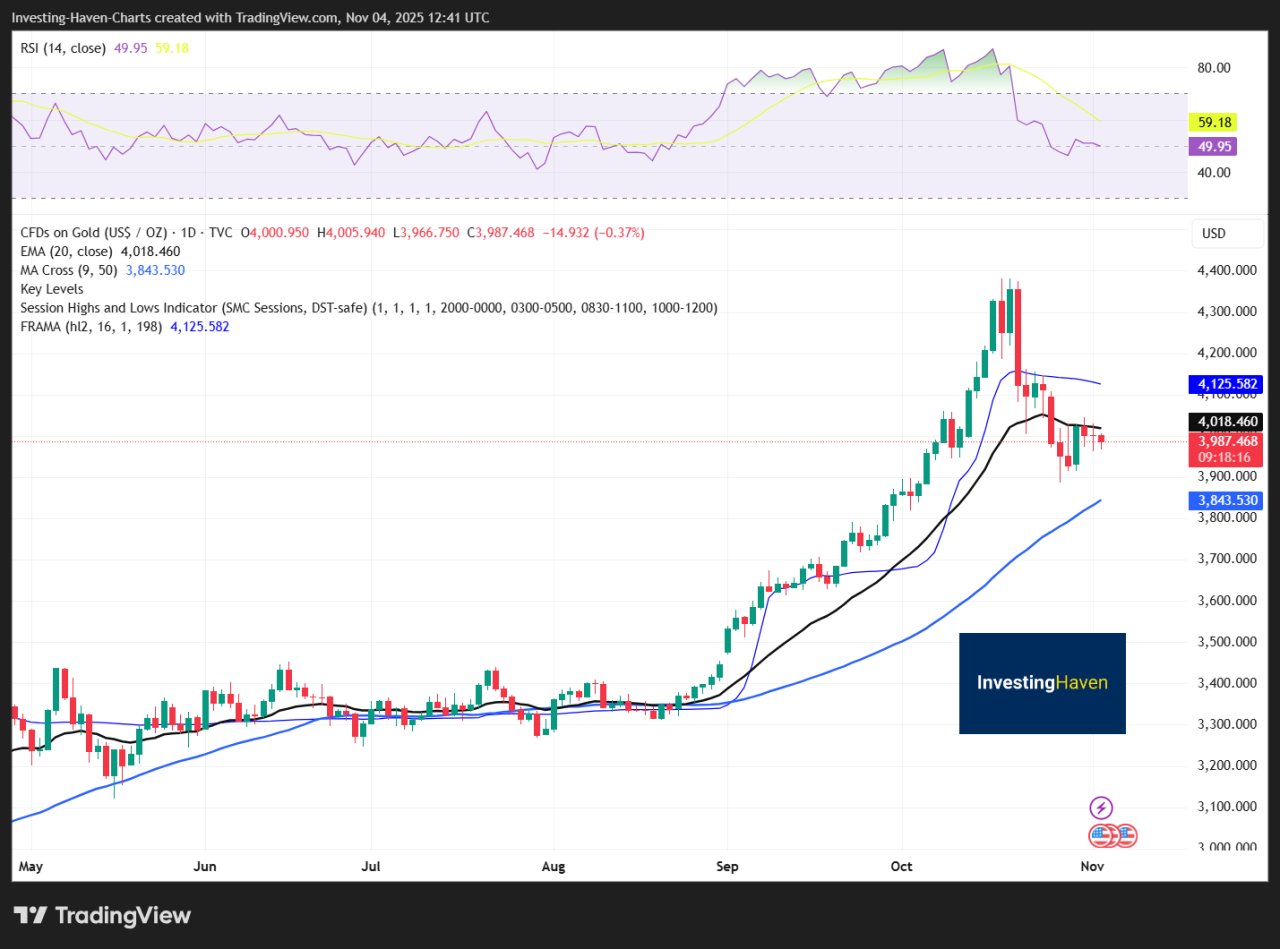Click the RSI (14, close) indicator label

coord(63,48)
